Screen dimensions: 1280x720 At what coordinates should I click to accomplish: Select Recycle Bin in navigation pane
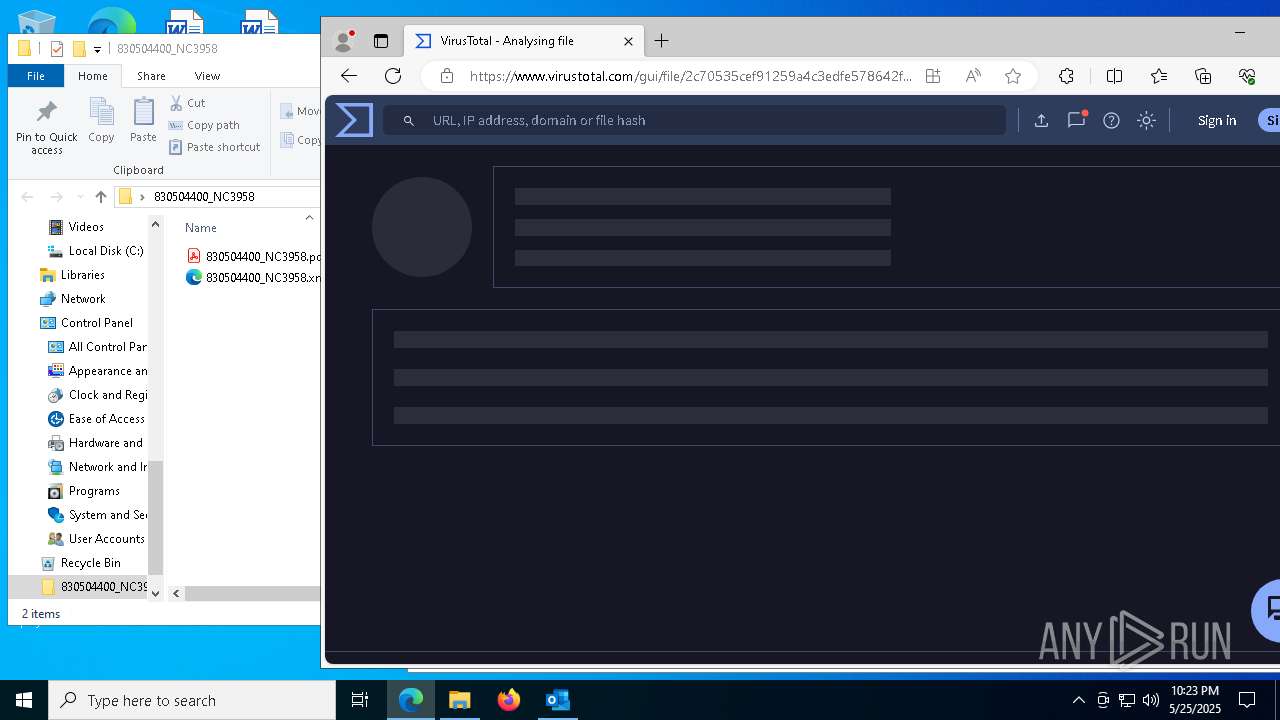(80, 563)
